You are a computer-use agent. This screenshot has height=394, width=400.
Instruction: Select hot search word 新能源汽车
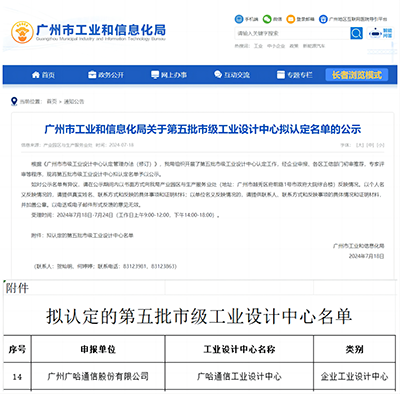(x=314, y=46)
